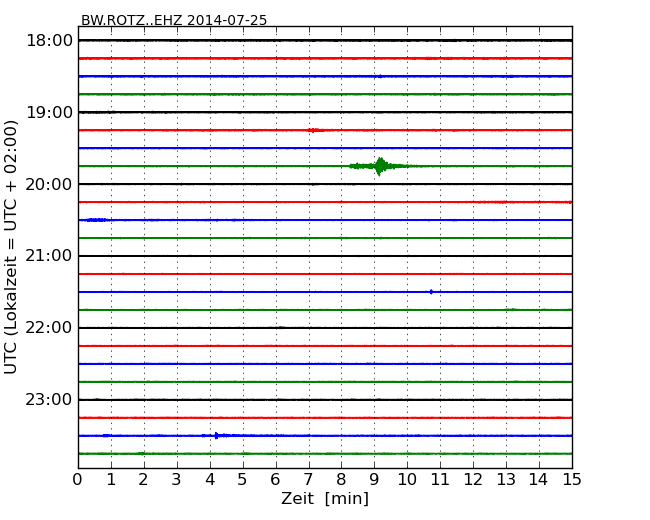Image resolution: width=650 pixels, height=520 pixels.
Task: Click the plot title BW.ROTZ..EHZ 2014-07-25
Action: [x=174, y=20]
